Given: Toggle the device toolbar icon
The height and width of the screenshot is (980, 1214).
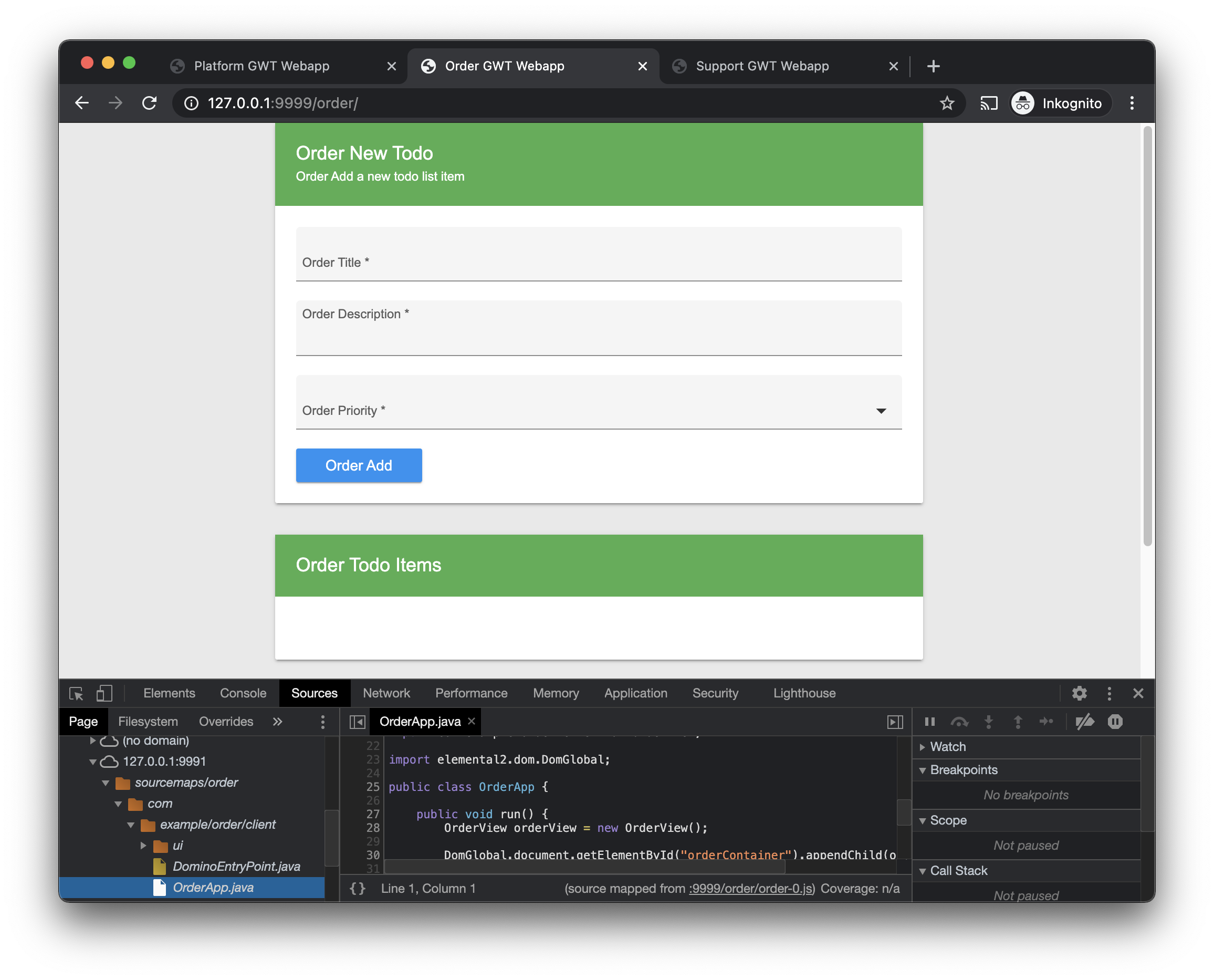Looking at the screenshot, I should tap(104, 693).
